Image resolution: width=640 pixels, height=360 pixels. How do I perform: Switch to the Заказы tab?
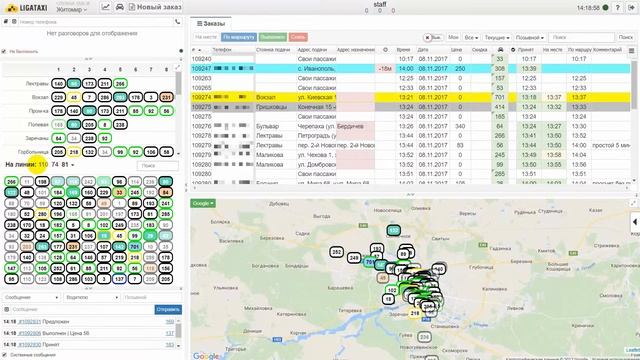click(x=211, y=24)
